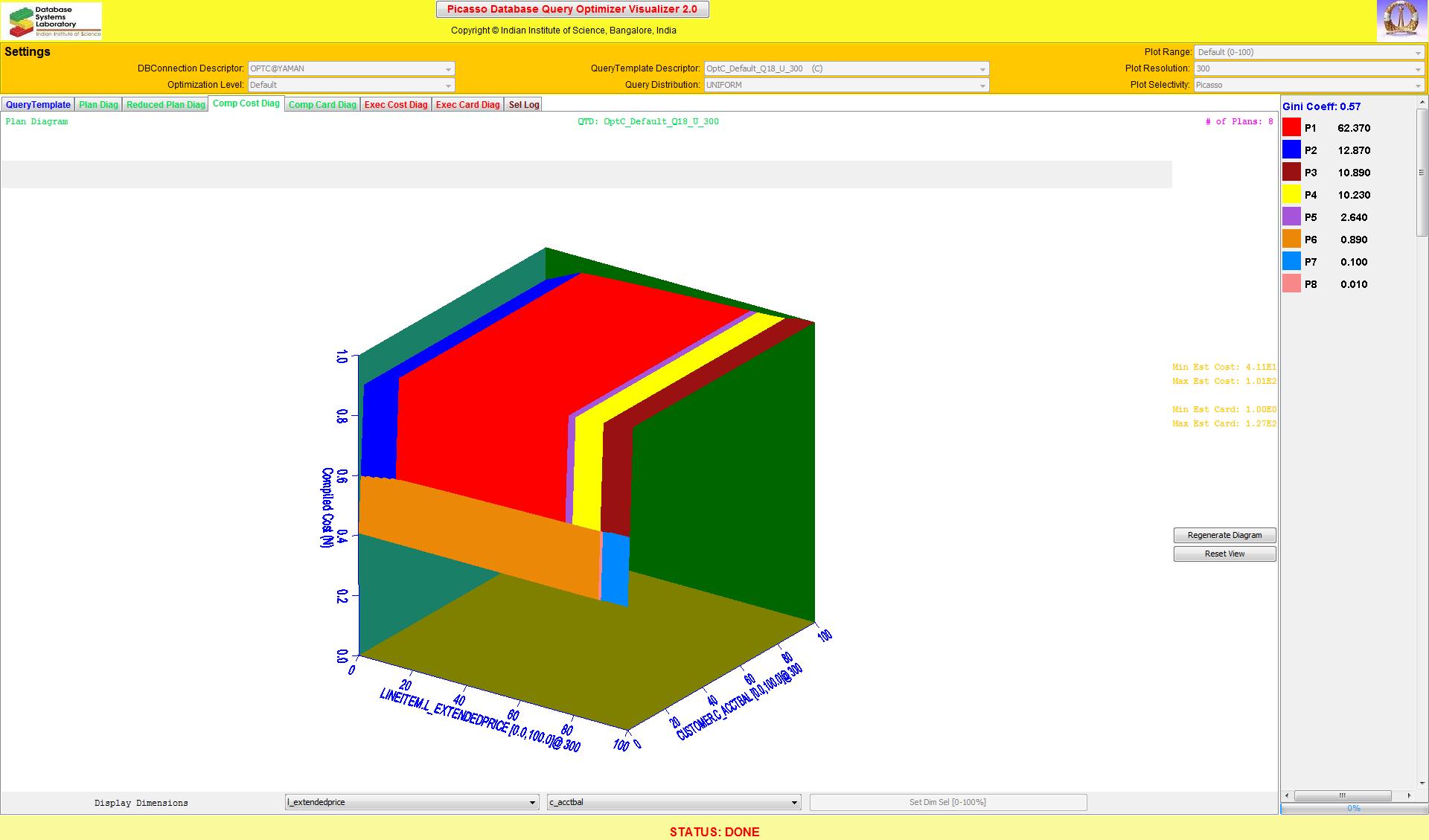Click the Indian Institute of Science emblem
Viewport: 1429px width, 840px height.
[1401, 20]
